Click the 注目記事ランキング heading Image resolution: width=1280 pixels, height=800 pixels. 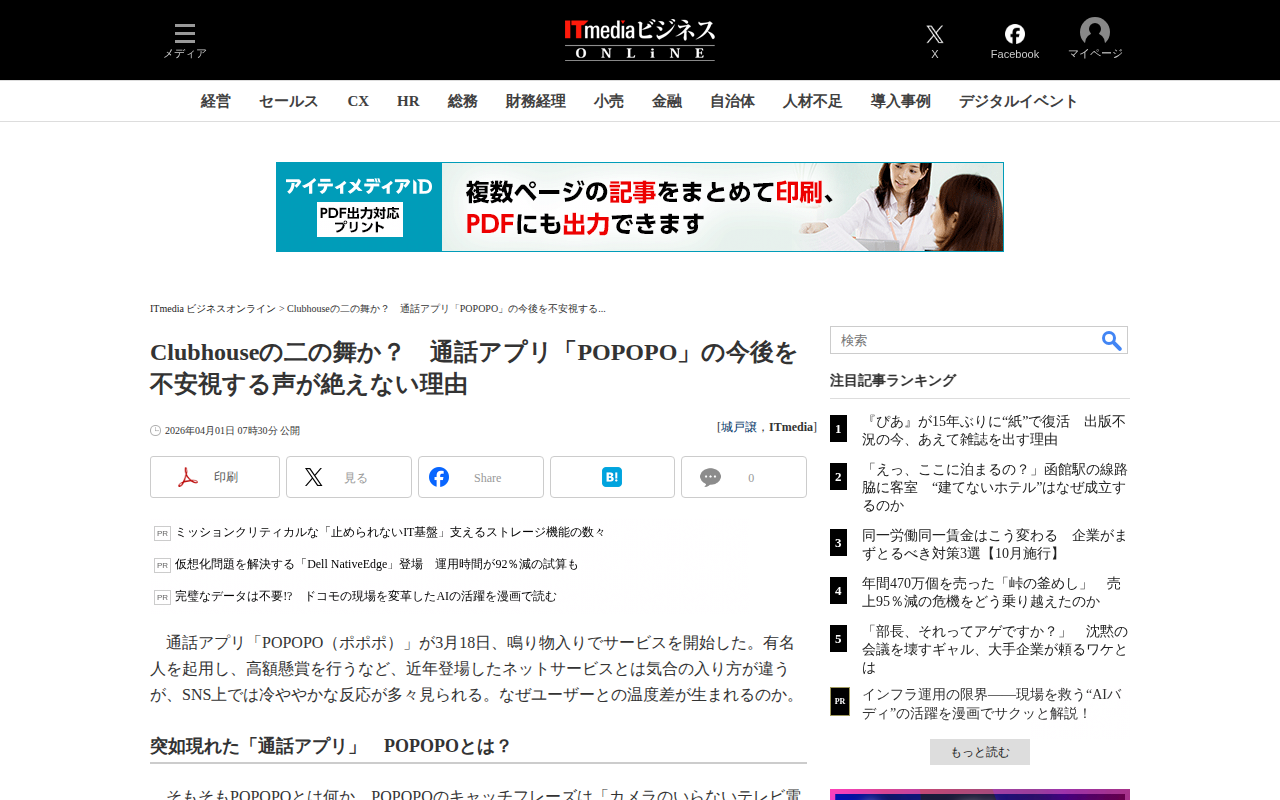tap(893, 380)
